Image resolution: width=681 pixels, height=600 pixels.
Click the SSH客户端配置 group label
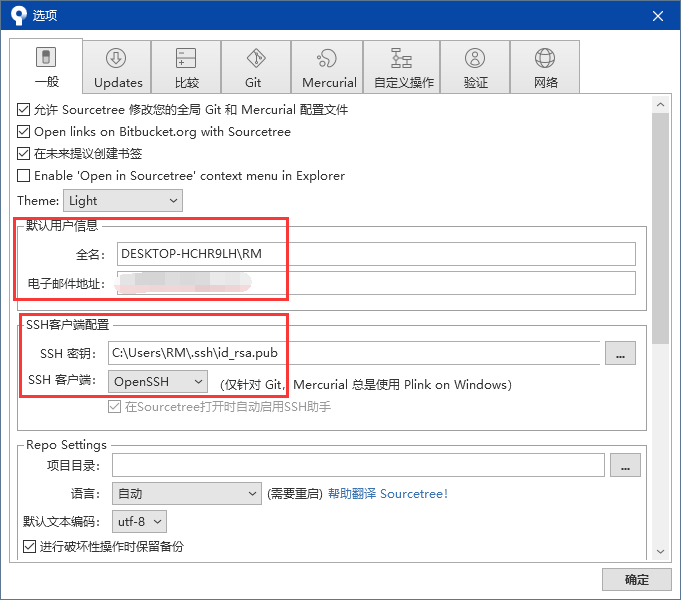click(67, 325)
